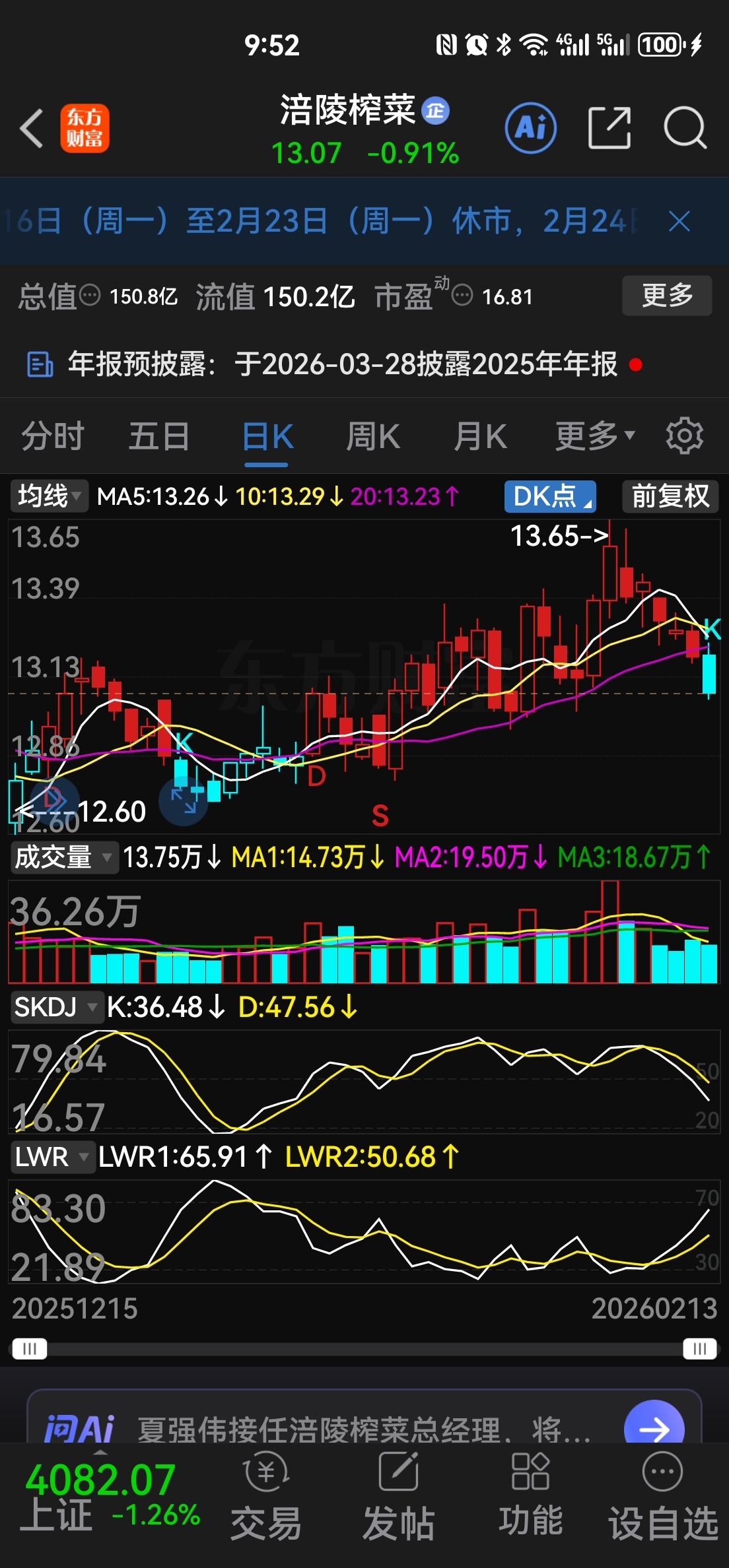Change the 前复权 adjustment mode
This screenshot has height=1568, width=729.
pyautogui.click(x=670, y=496)
